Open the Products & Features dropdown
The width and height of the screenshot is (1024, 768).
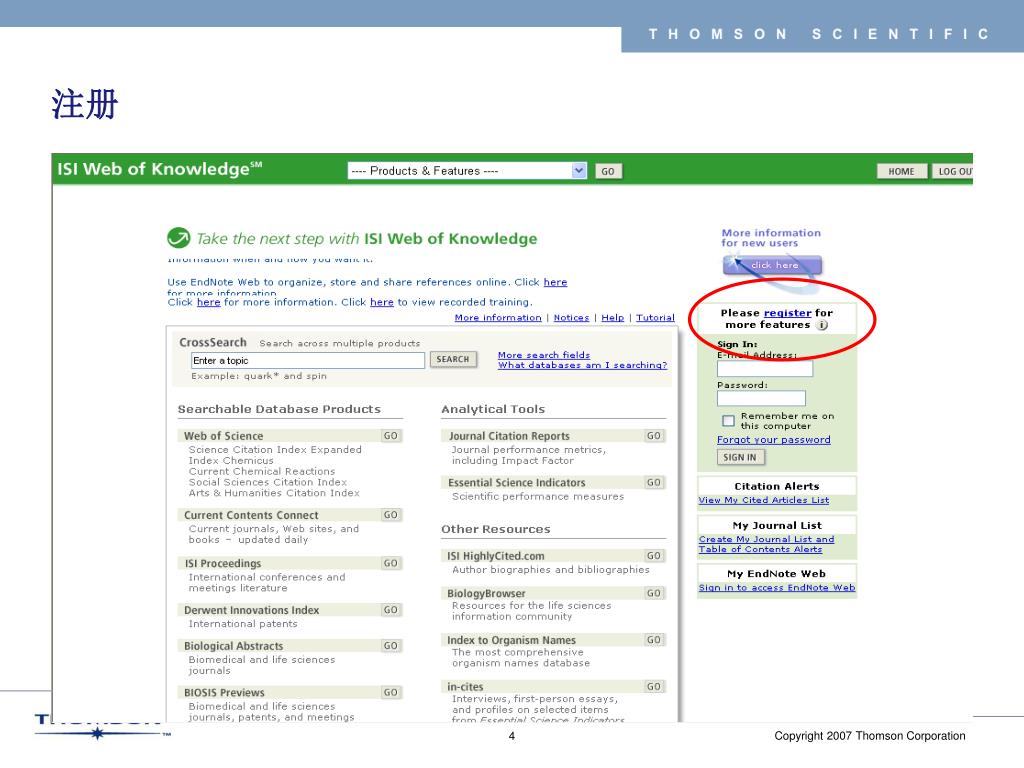(x=467, y=171)
